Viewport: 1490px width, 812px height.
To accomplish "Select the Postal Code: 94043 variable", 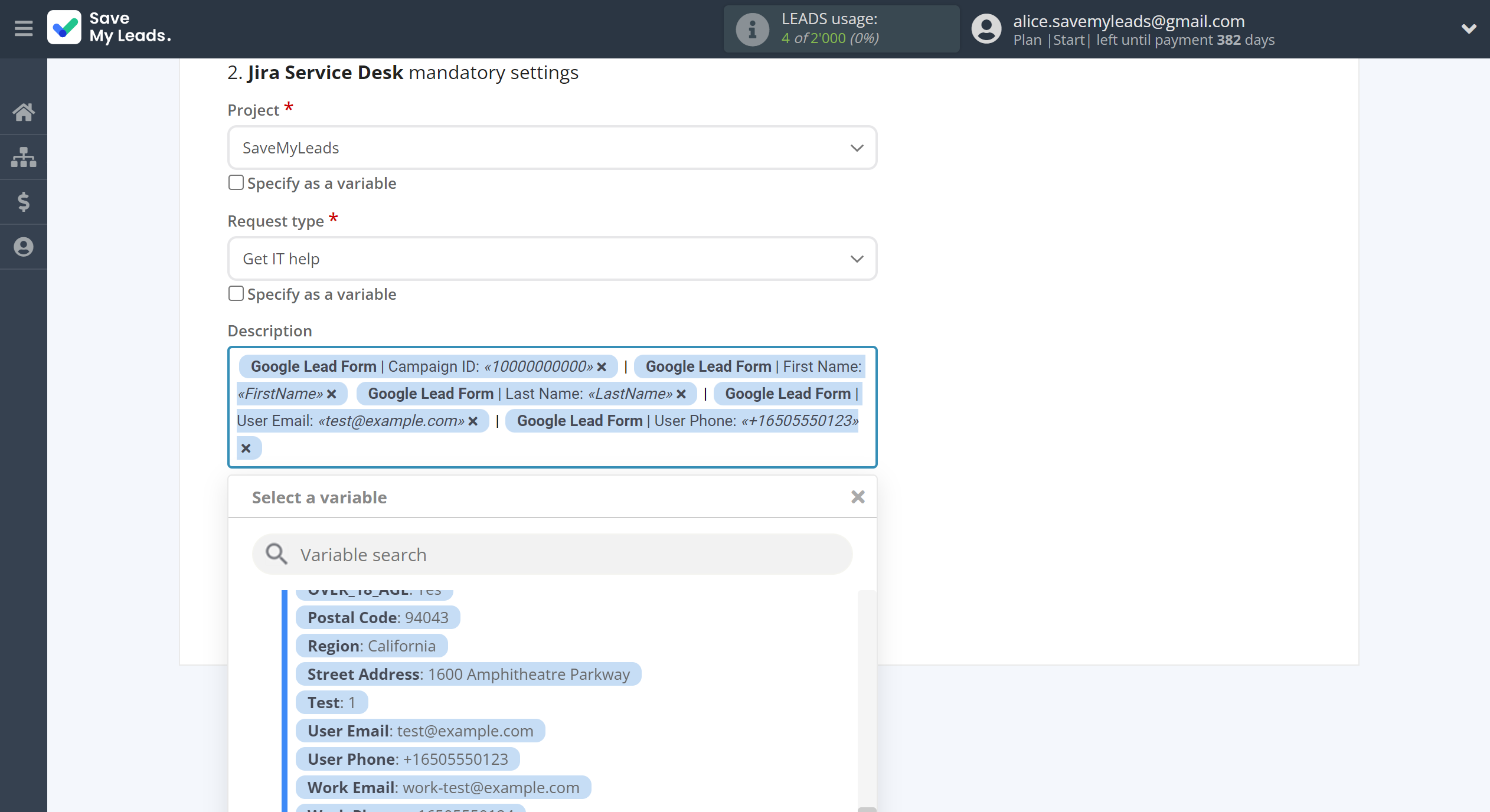I will click(x=378, y=617).
